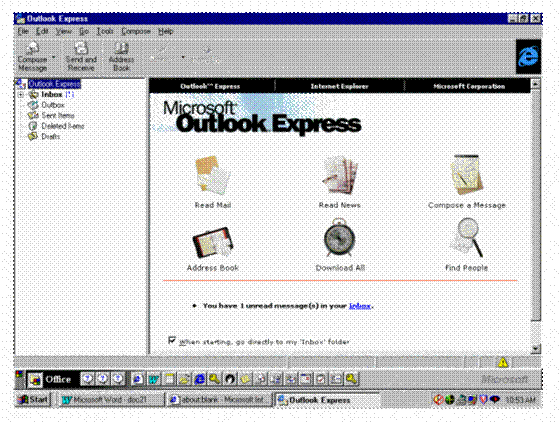Click the yellow warning triangle in status bar
The height and width of the screenshot is (422, 559).
coord(503,363)
